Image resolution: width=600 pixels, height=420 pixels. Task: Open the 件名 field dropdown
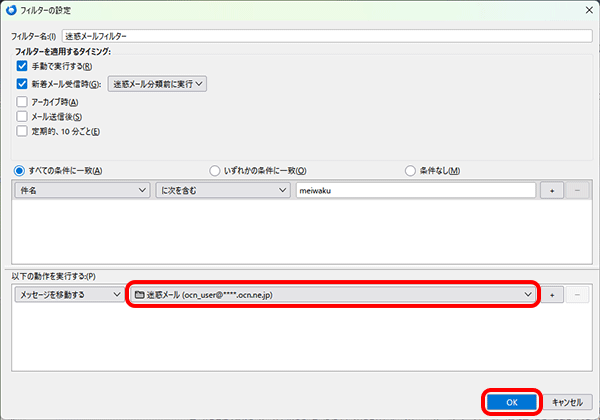tap(81, 190)
